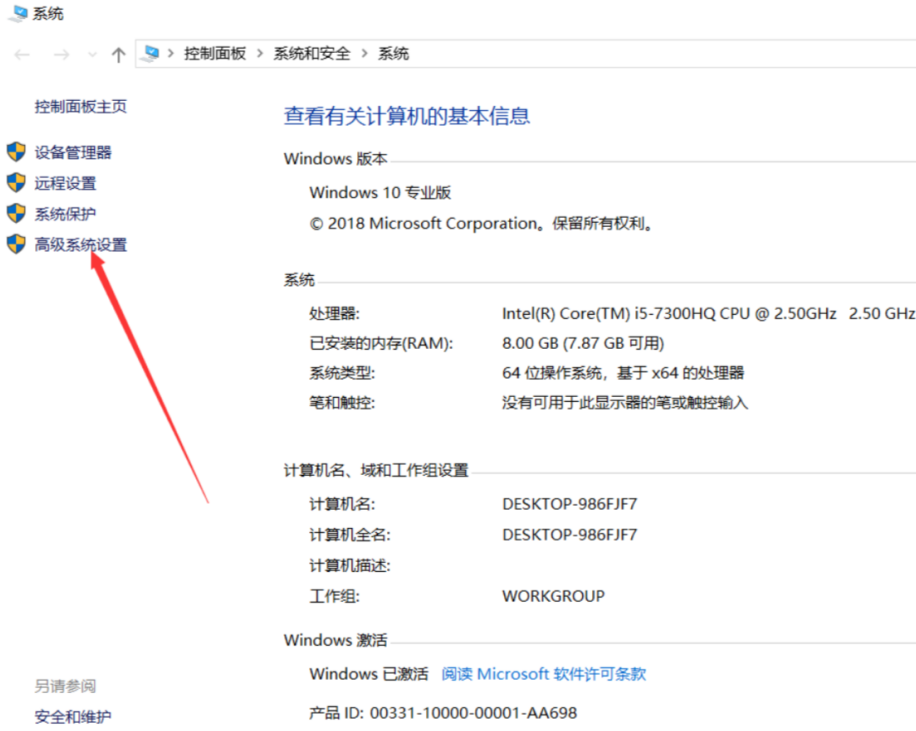Expand chevron after 控制面板 in breadcrumb
Screen dimensions: 916x731
click(260, 54)
